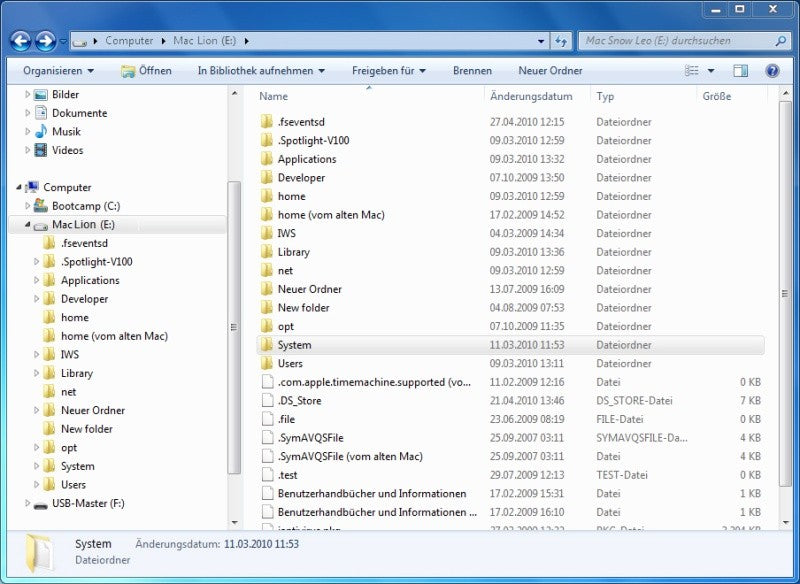The image size is (800, 584).
Task: Select the .fseventsd folder icon in file list
Action: (266, 122)
